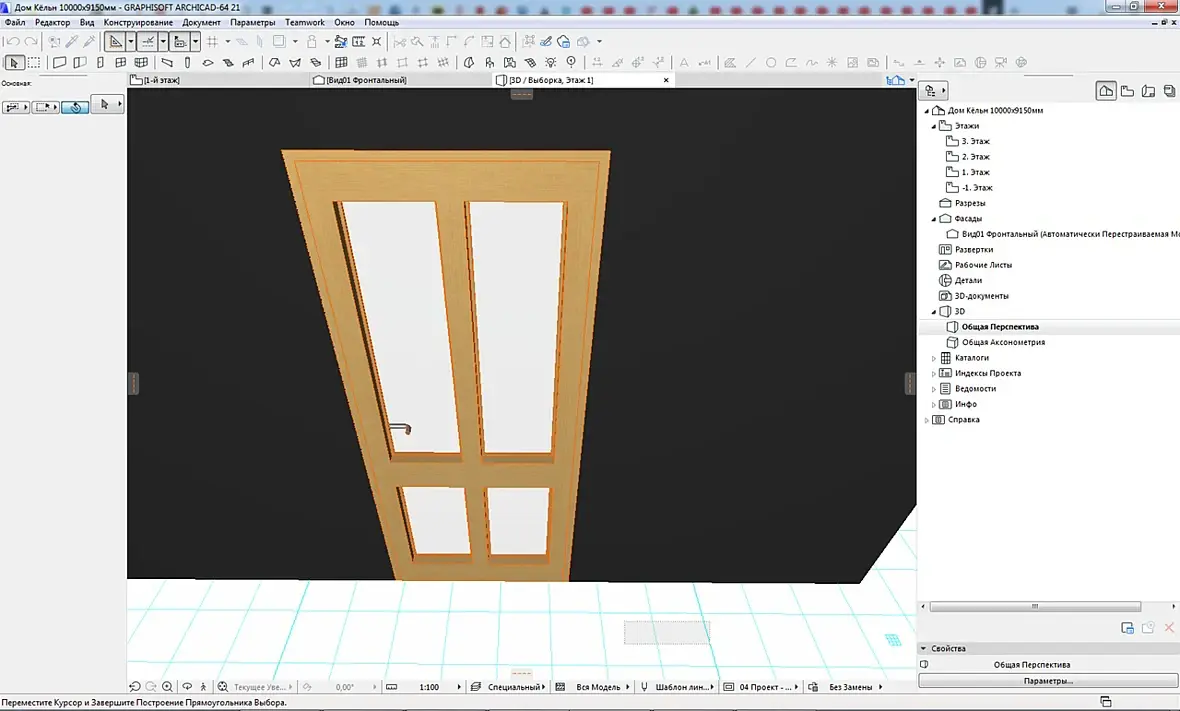This screenshot has width=1180, height=711.
Task: Toggle the quick selection mode button
Action: tap(75, 107)
